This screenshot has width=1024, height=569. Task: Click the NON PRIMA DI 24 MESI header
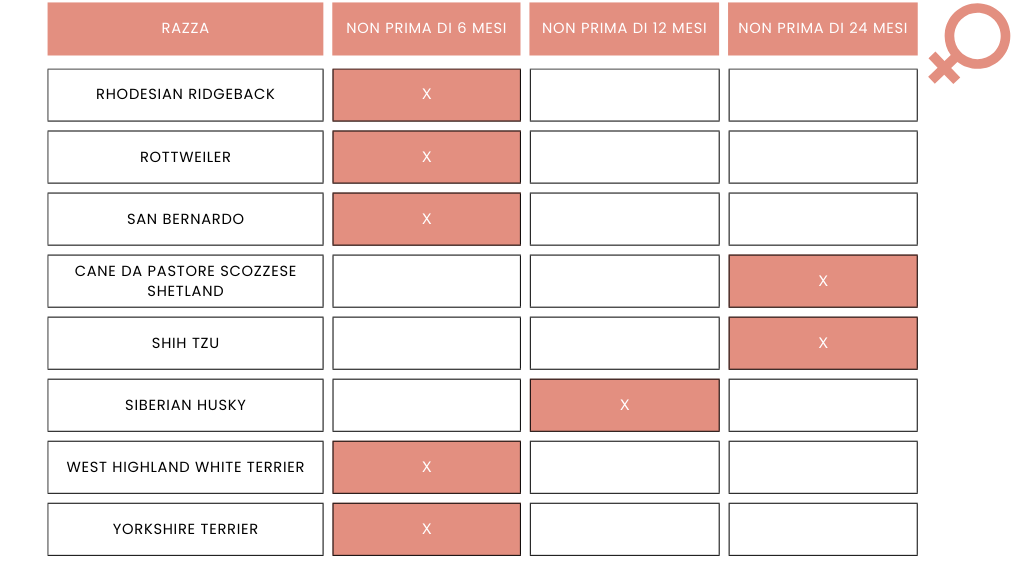(822, 29)
